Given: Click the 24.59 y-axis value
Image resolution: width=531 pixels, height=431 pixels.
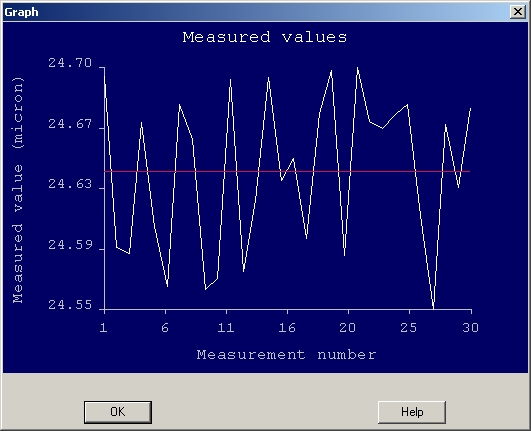Looking at the screenshot, I should [70, 244].
